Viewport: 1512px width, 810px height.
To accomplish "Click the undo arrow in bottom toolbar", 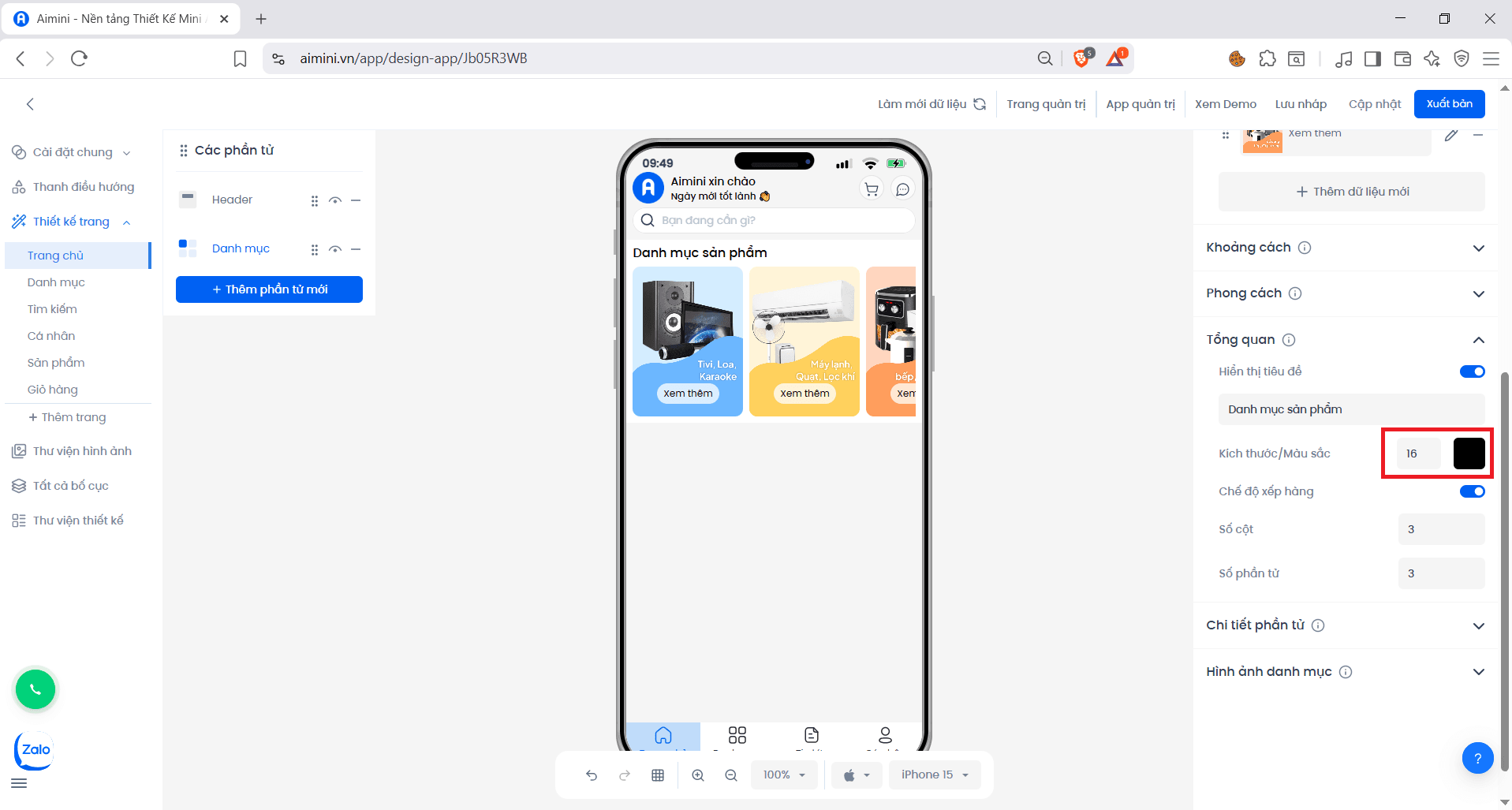I will point(592,775).
